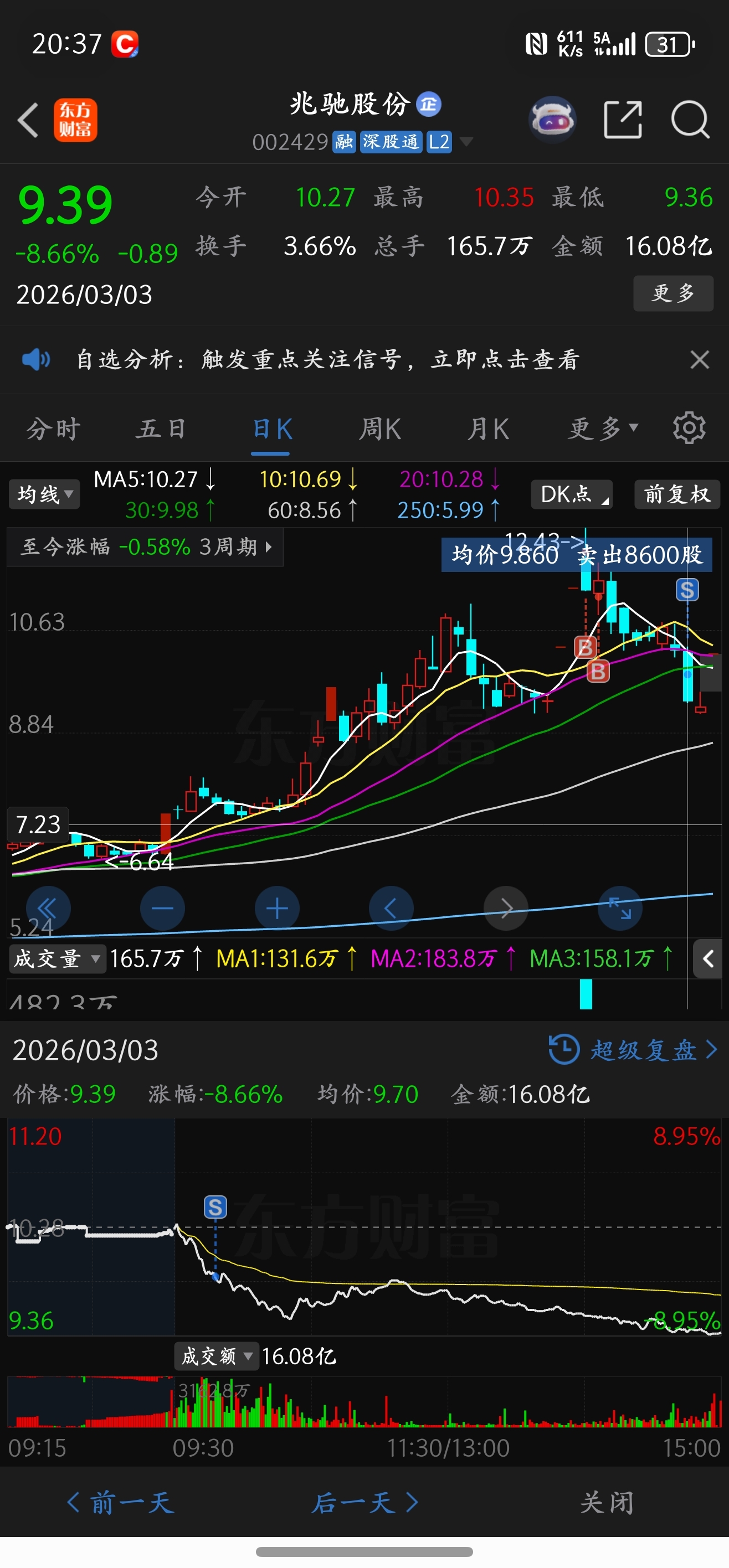Screen dimensions: 729x1568
Task: Tap the share export icon
Action: 623,120
